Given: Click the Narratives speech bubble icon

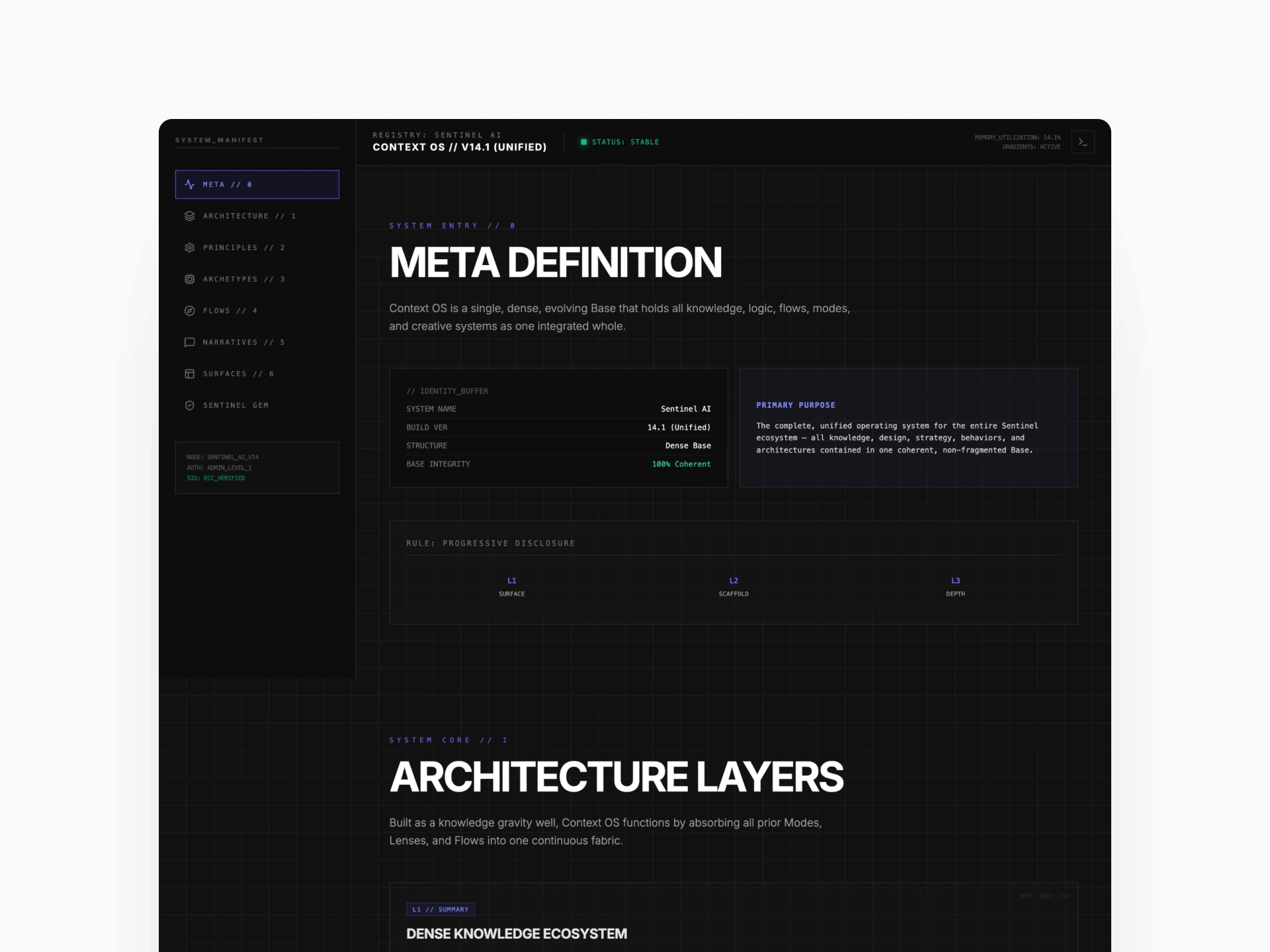Looking at the screenshot, I should tap(190, 342).
